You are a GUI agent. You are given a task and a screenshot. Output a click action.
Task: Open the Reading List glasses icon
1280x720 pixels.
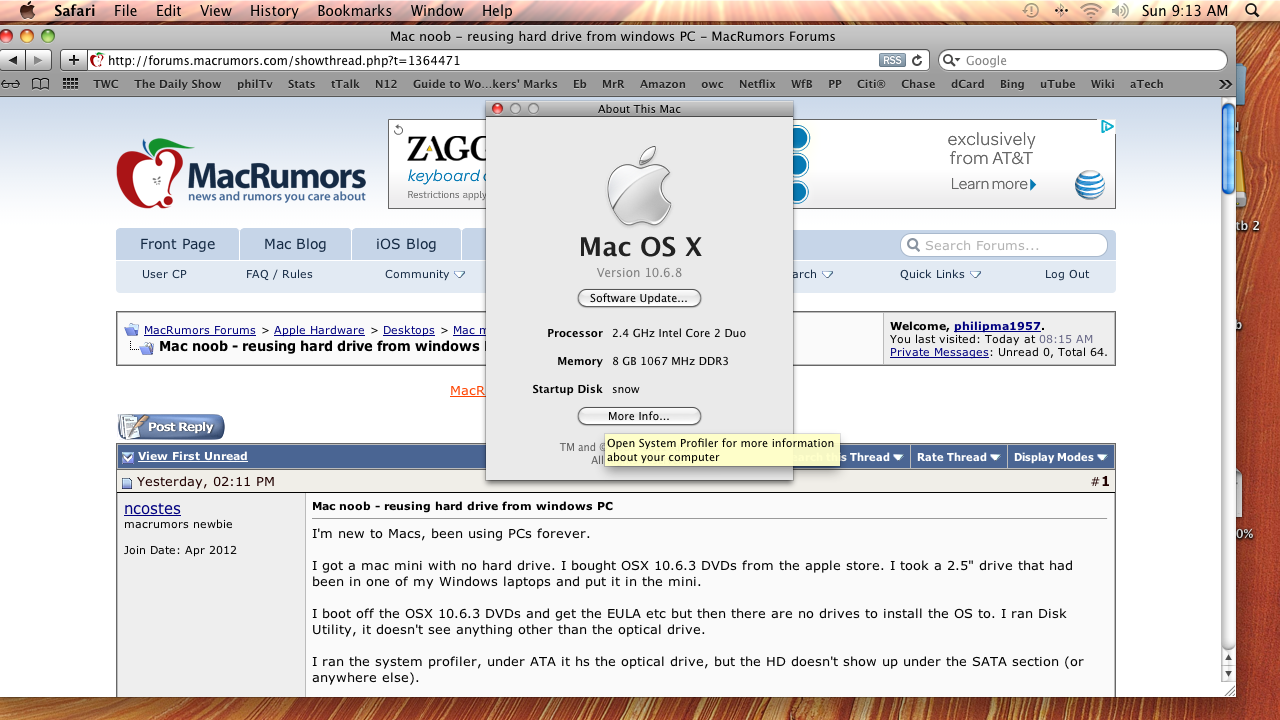(x=10, y=84)
